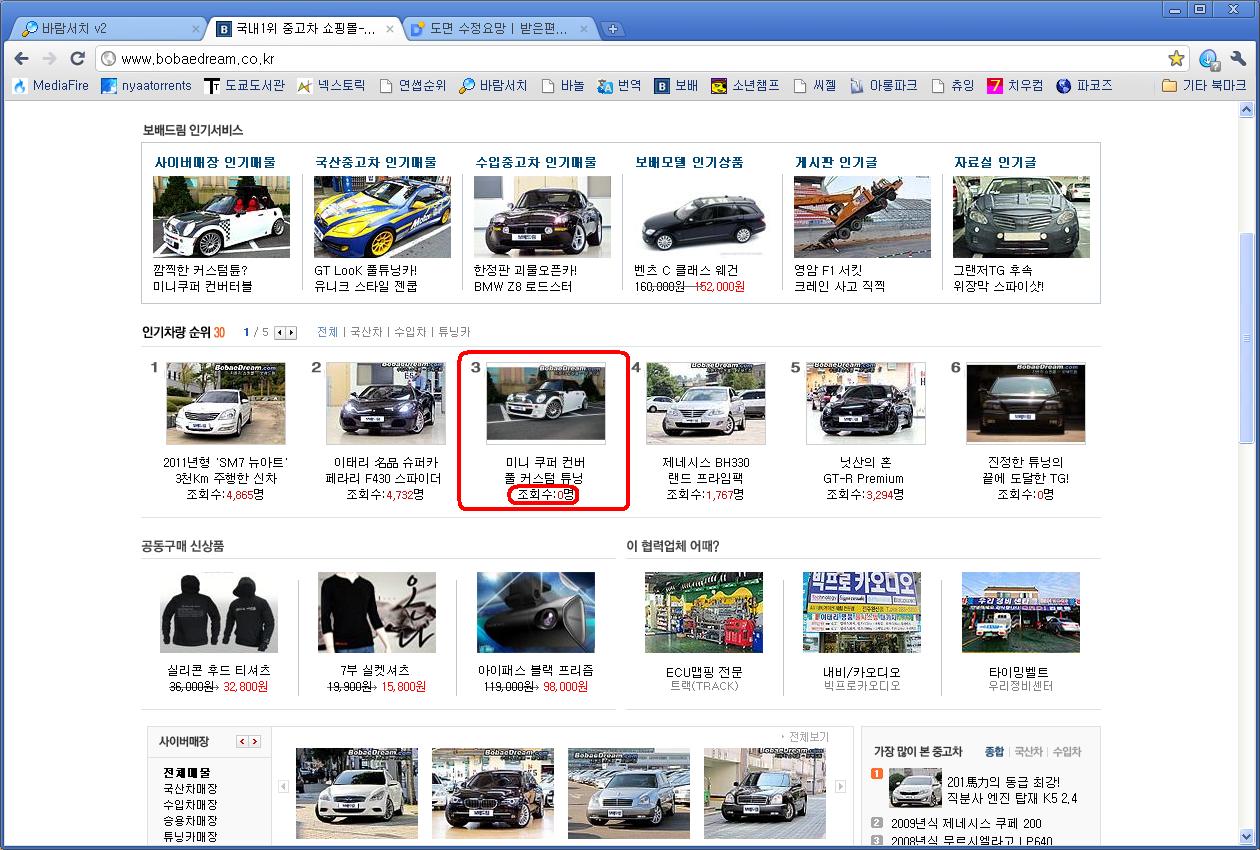Bookmark this page with the star icon
1260x850 pixels.
tap(1176, 59)
